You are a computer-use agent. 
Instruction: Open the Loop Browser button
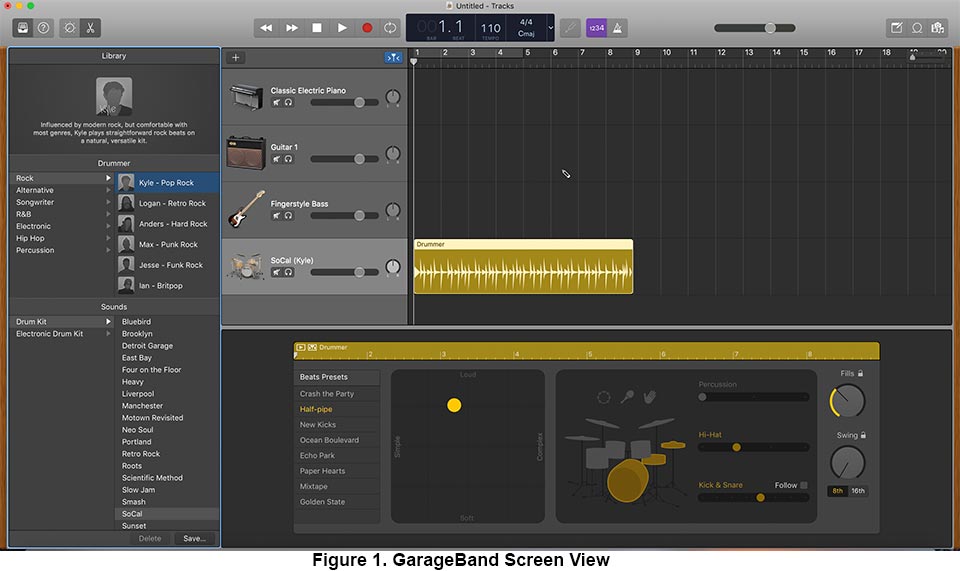[x=917, y=28]
